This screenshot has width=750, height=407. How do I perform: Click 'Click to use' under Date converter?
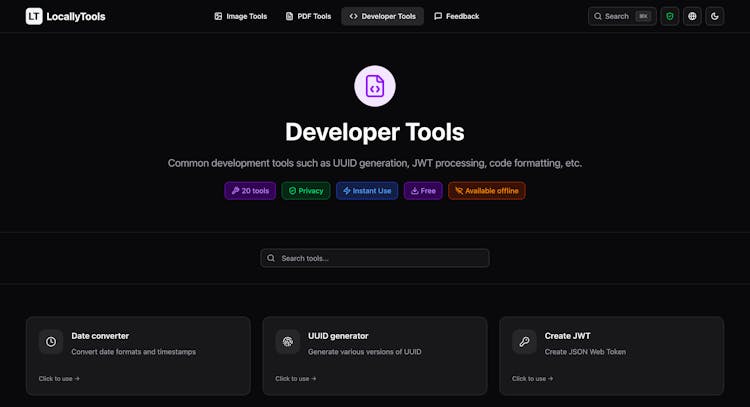[59, 378]
